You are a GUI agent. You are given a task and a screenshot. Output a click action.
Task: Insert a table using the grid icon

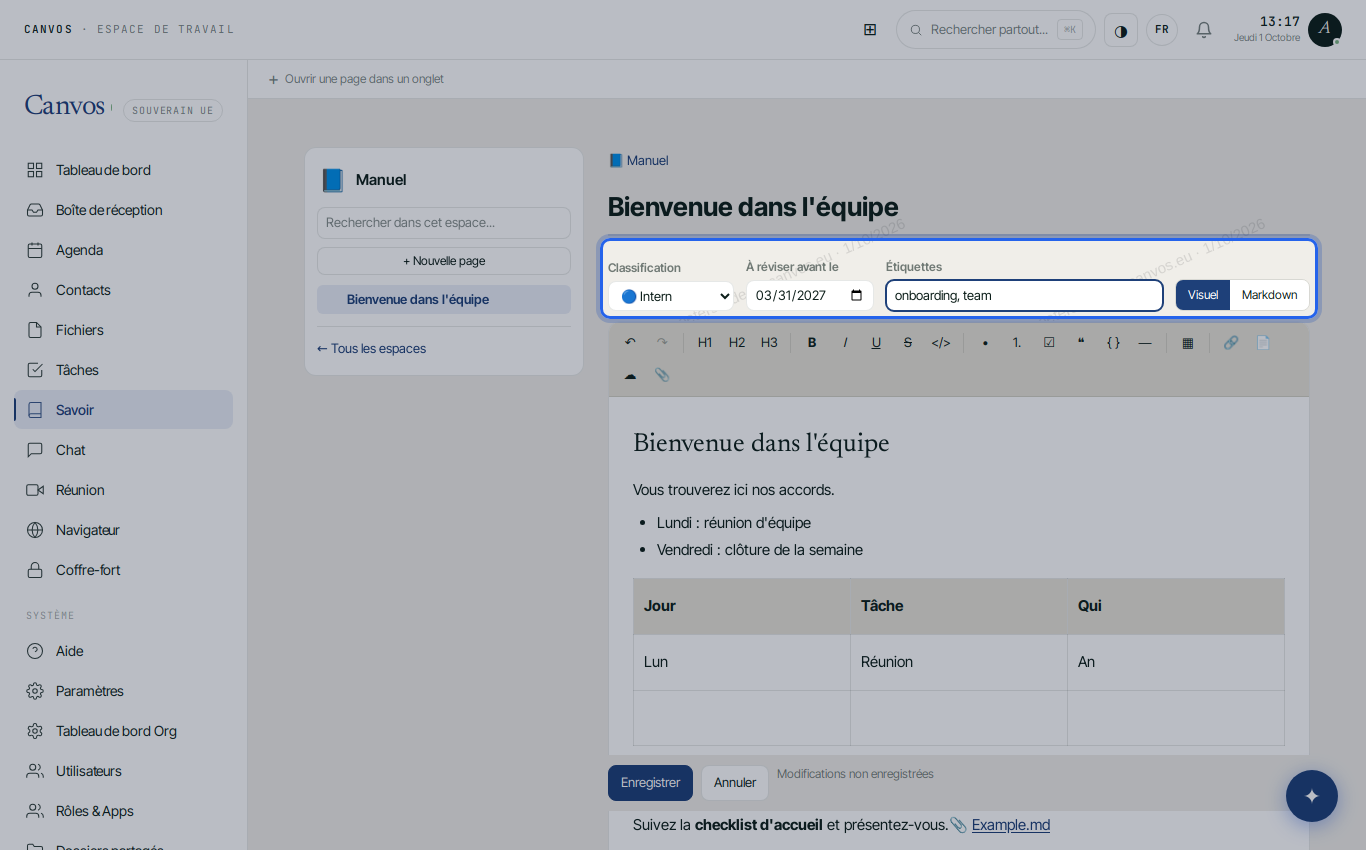pos(1187,342)
